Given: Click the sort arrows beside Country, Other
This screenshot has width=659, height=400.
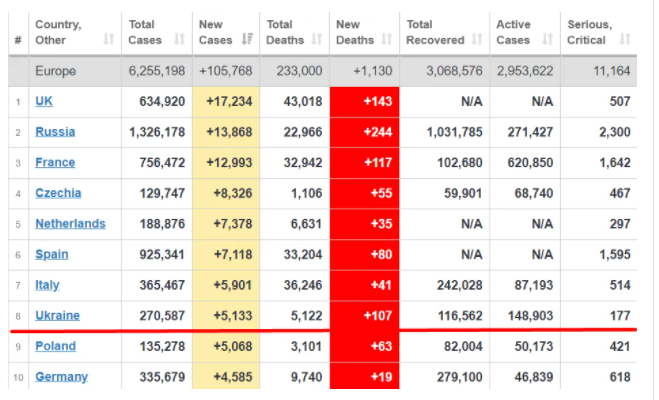Looking at the screenshot, I should [x=108, y=40].
